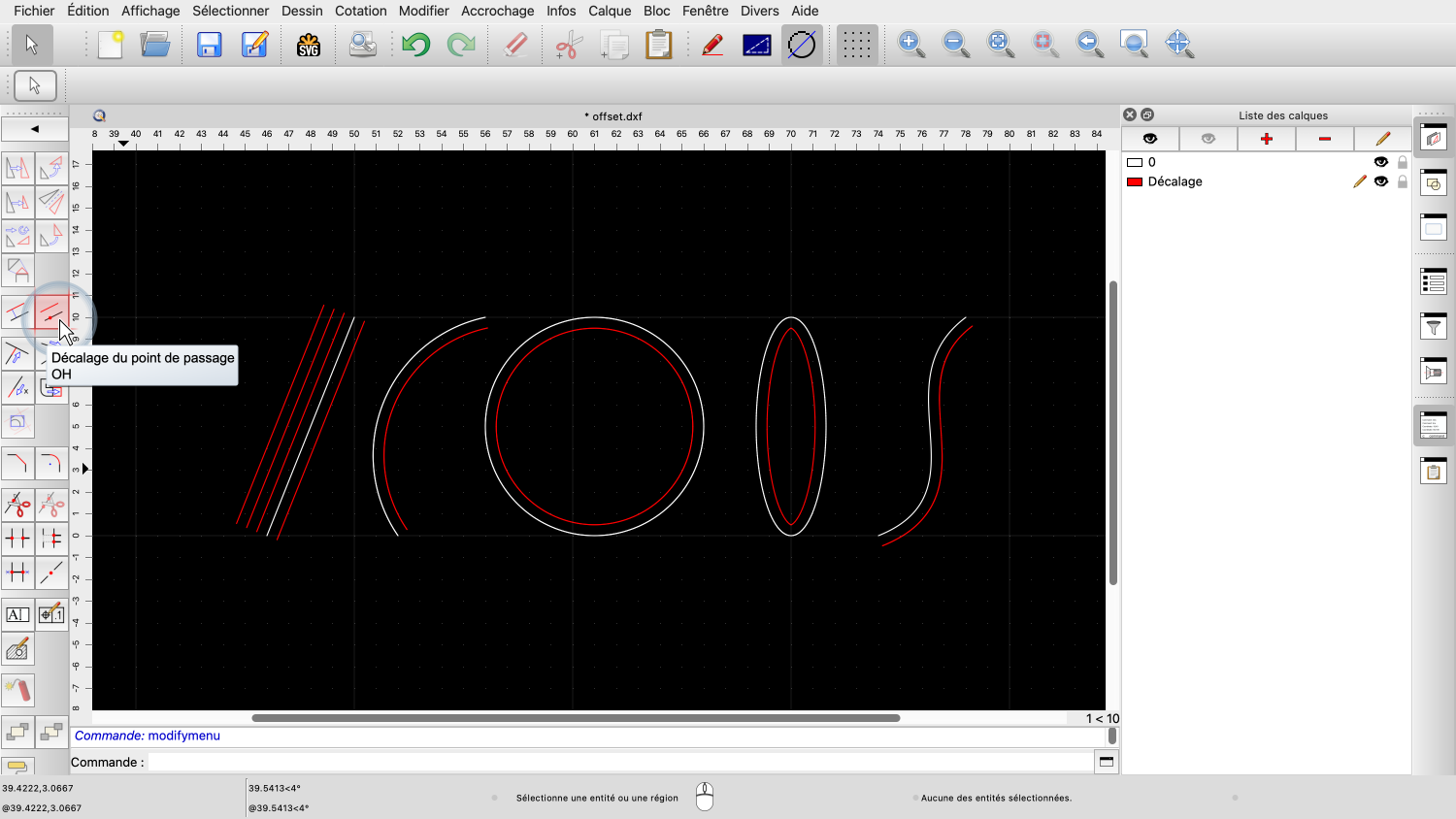The image size is (1456, 819).
Task: Show all layers with the eye button
Action: click(1150, 139)
